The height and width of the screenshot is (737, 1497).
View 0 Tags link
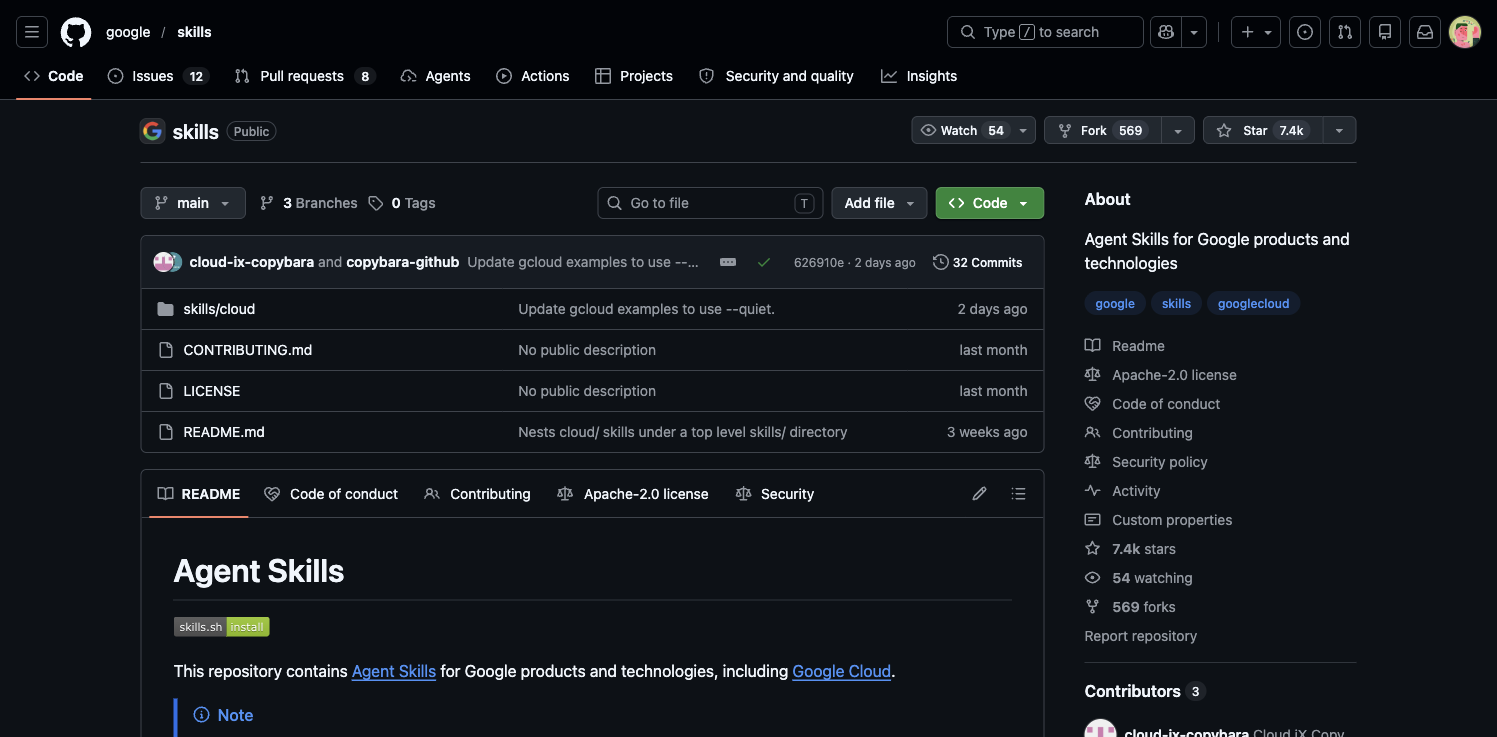(x=402, y=203)
